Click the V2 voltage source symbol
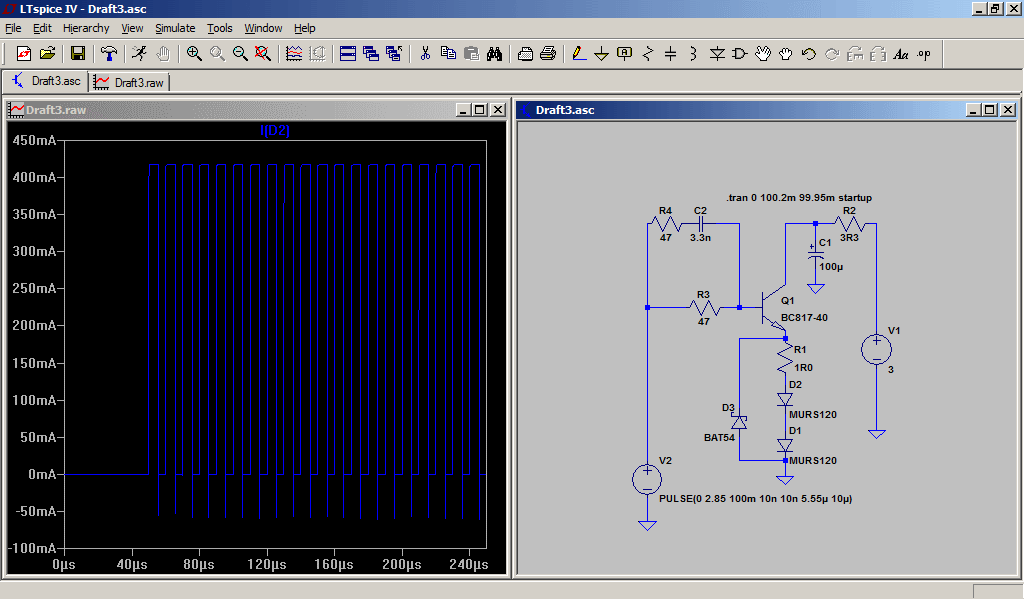Screen dimensions: 1024x600 coord(647,480)
